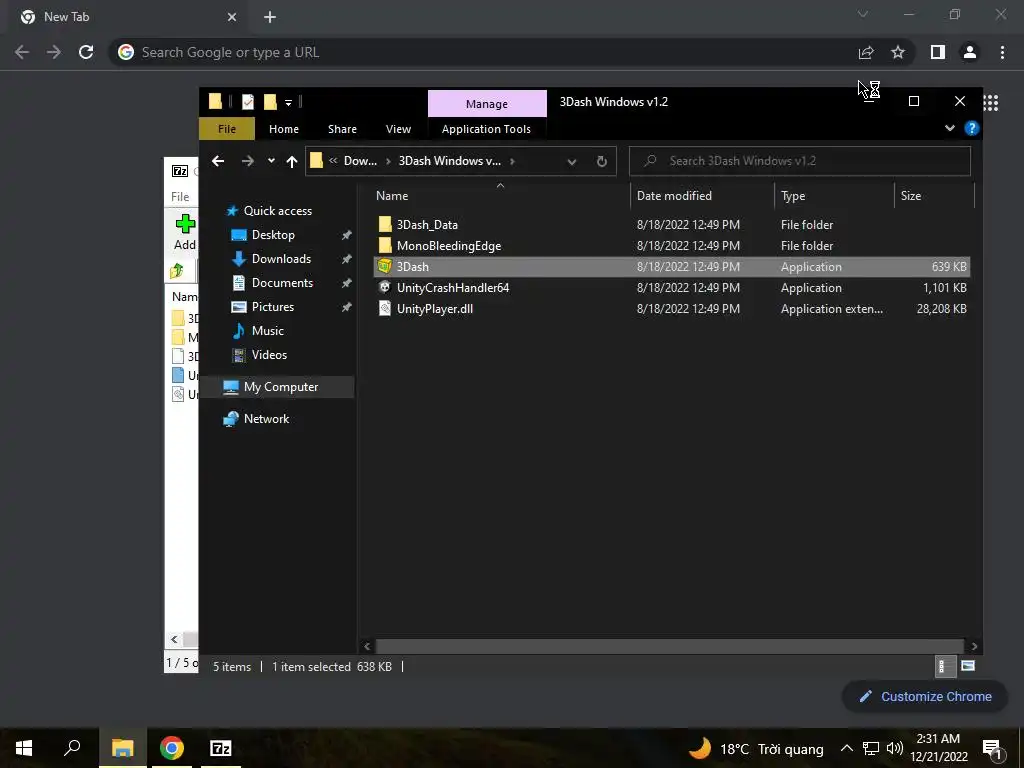Select Network in the navigation pane

click(266, 419)
